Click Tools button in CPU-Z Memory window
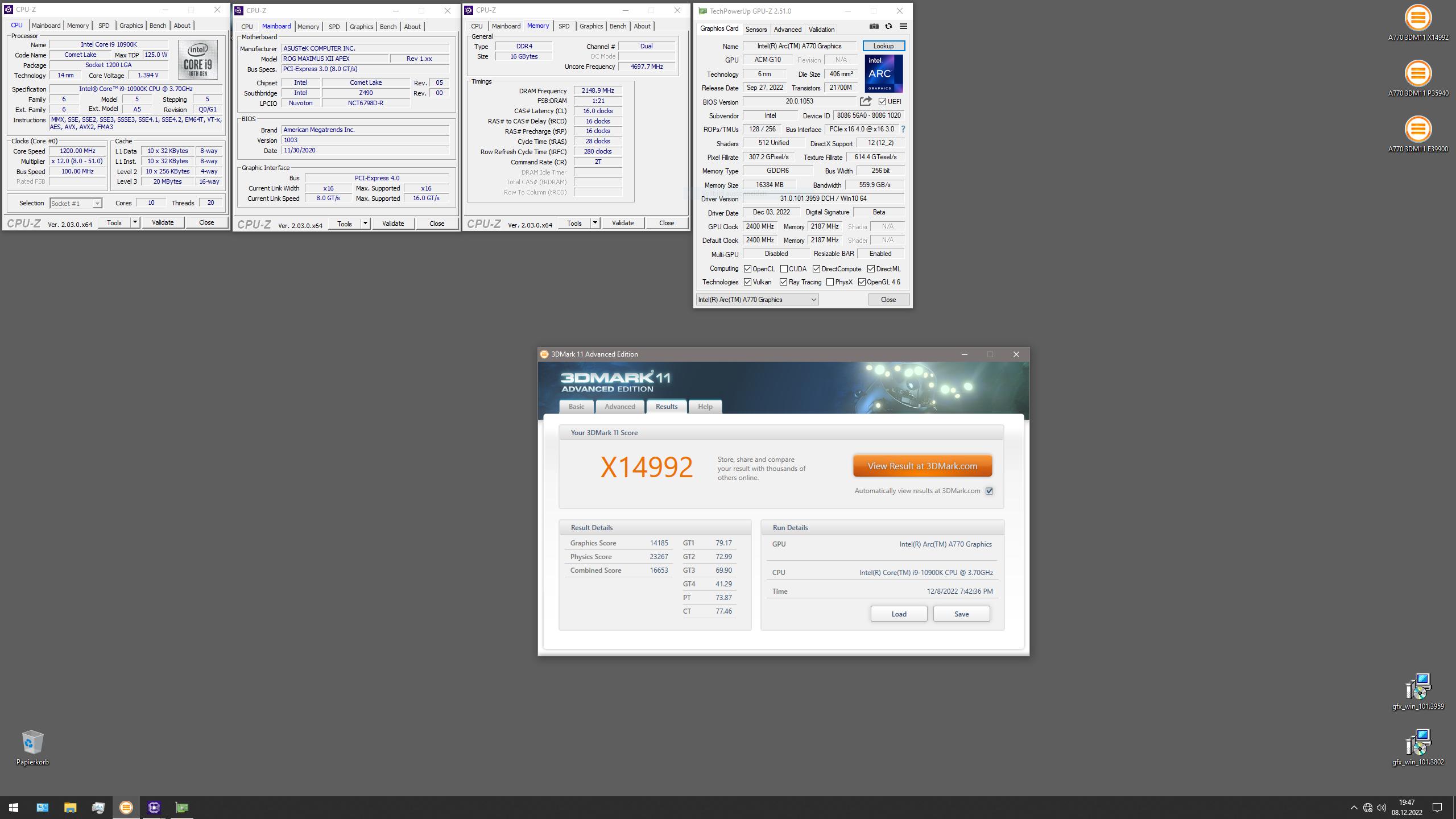 [574, 223]
